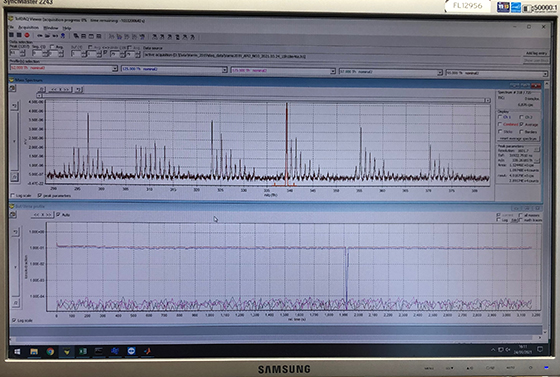
Task: Open Chrome from the taskbar
Action: point(50,352)
